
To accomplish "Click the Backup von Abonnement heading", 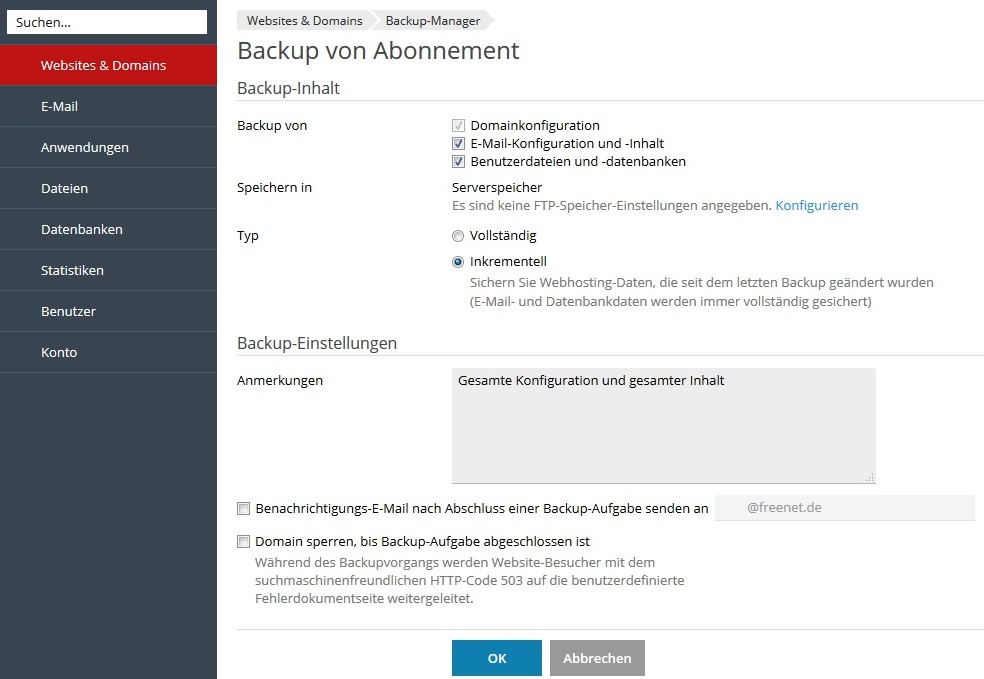I will (x=378, y=51).
